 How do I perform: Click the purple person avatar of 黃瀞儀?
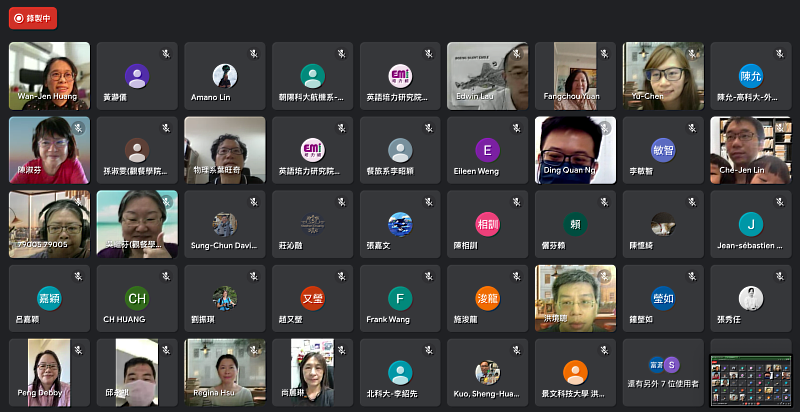click(x=137, y=76)
